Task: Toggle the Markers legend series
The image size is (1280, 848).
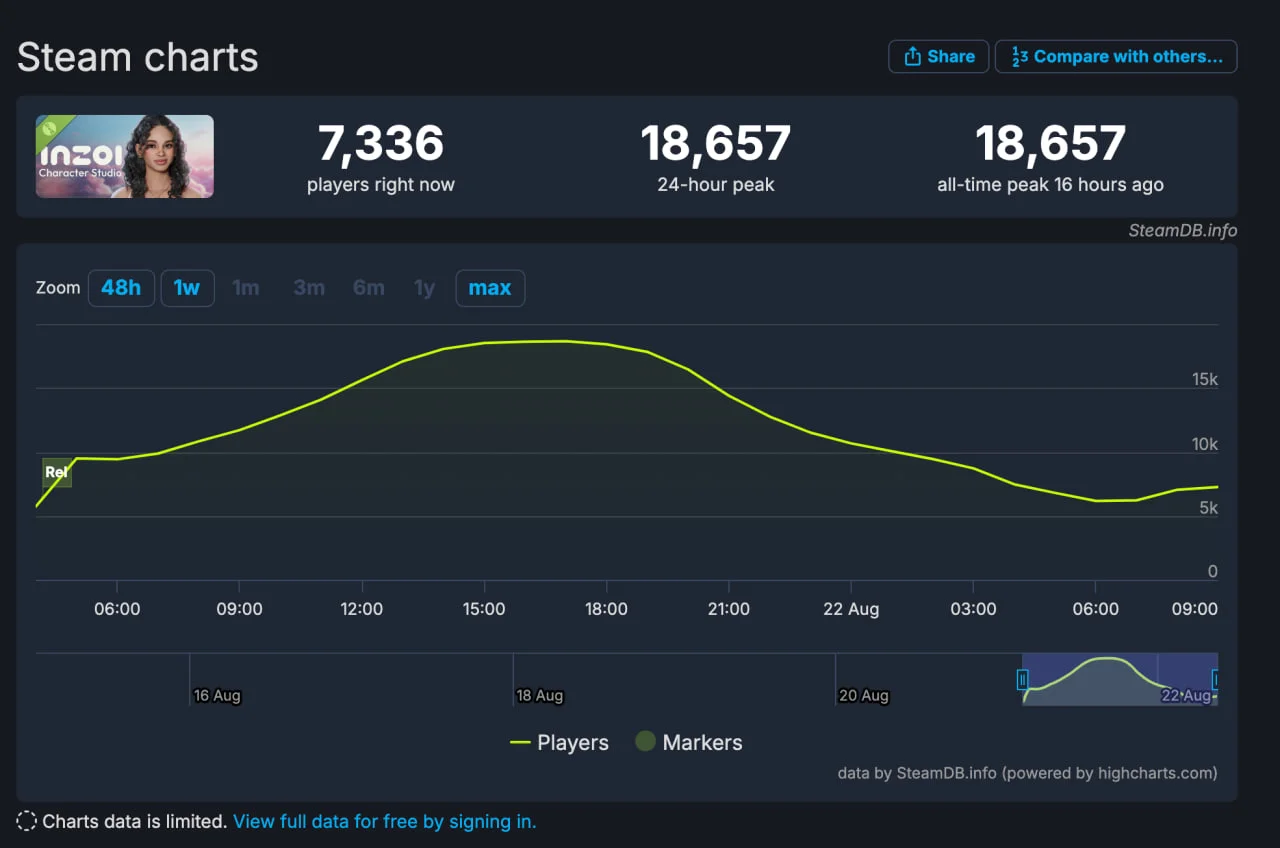Action: [689, 742]
